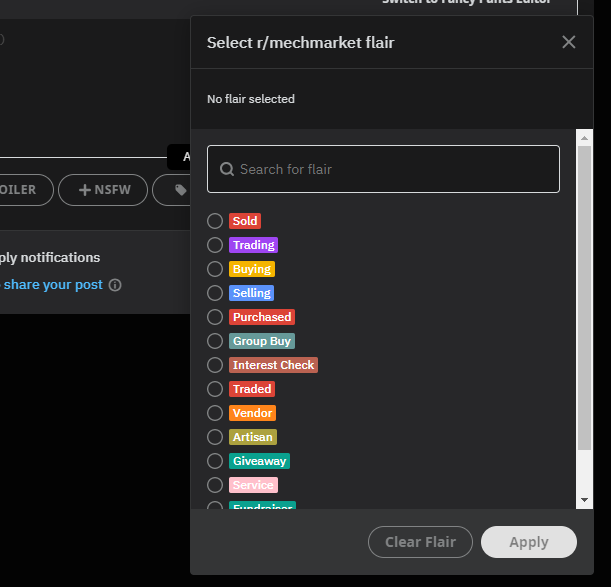611x587 pixels.
Task: Select the Artisan flair radio button
Action: point(215,437)
